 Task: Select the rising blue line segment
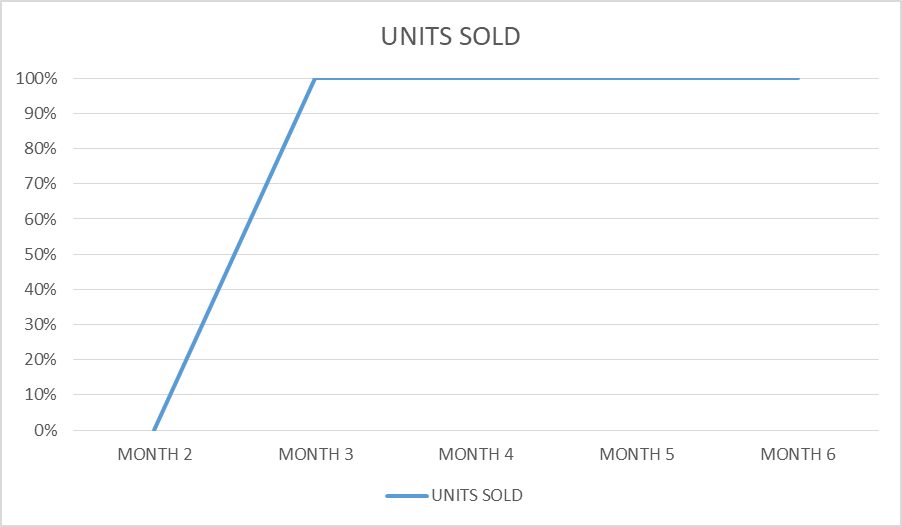pos(235,254)
